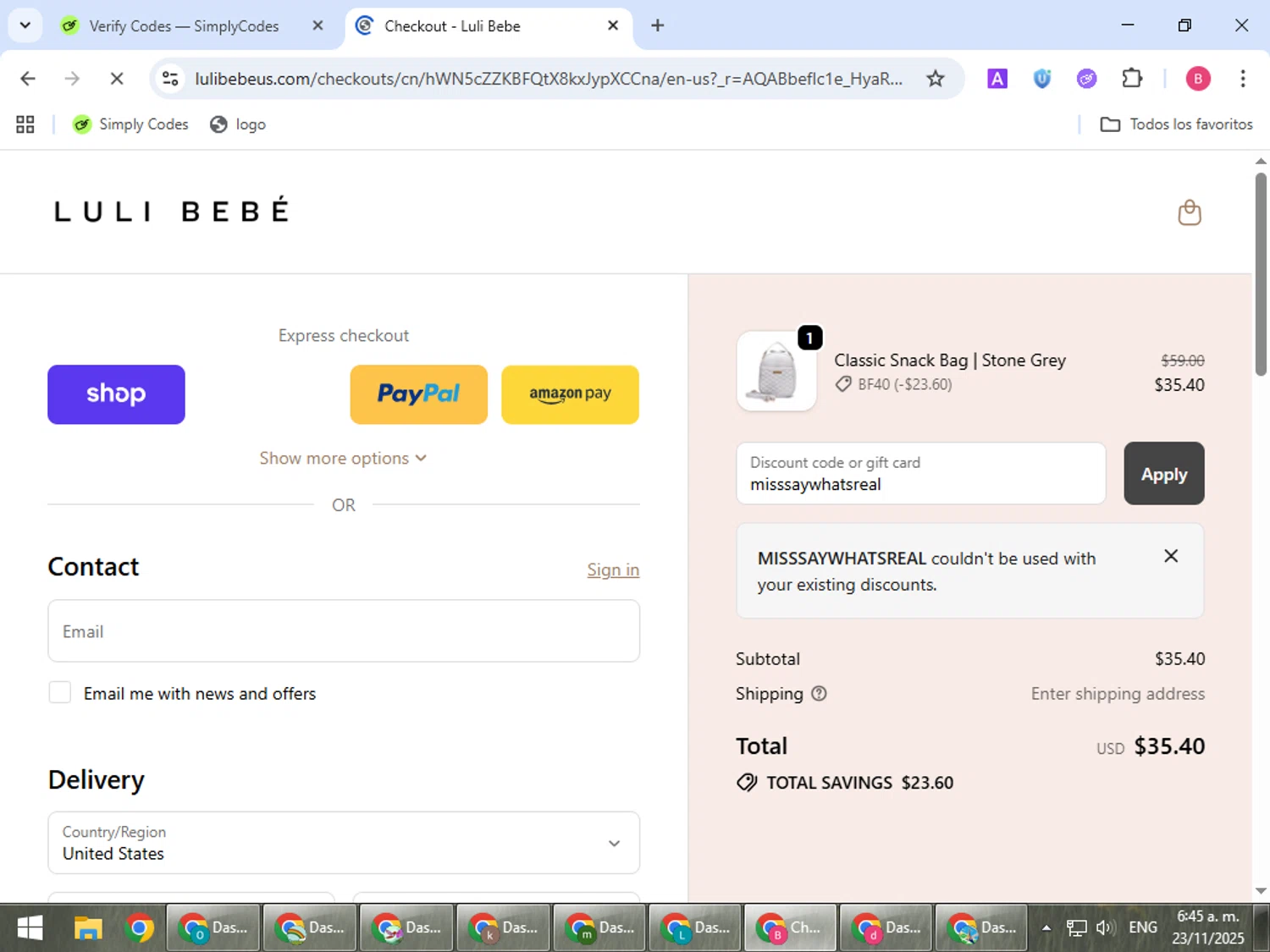This screenshot has width=1270, height=952.
Task: Click the ENG language indicator
Action: click(x=1143, y=927)
